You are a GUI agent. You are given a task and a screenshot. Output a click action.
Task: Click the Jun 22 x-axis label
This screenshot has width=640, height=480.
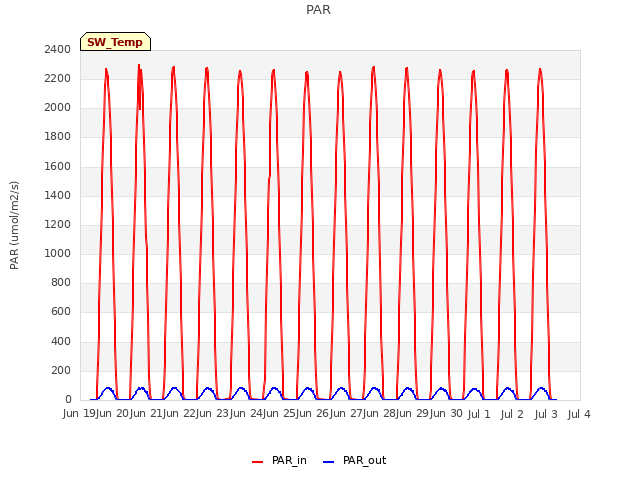click(x=180, y=414)
